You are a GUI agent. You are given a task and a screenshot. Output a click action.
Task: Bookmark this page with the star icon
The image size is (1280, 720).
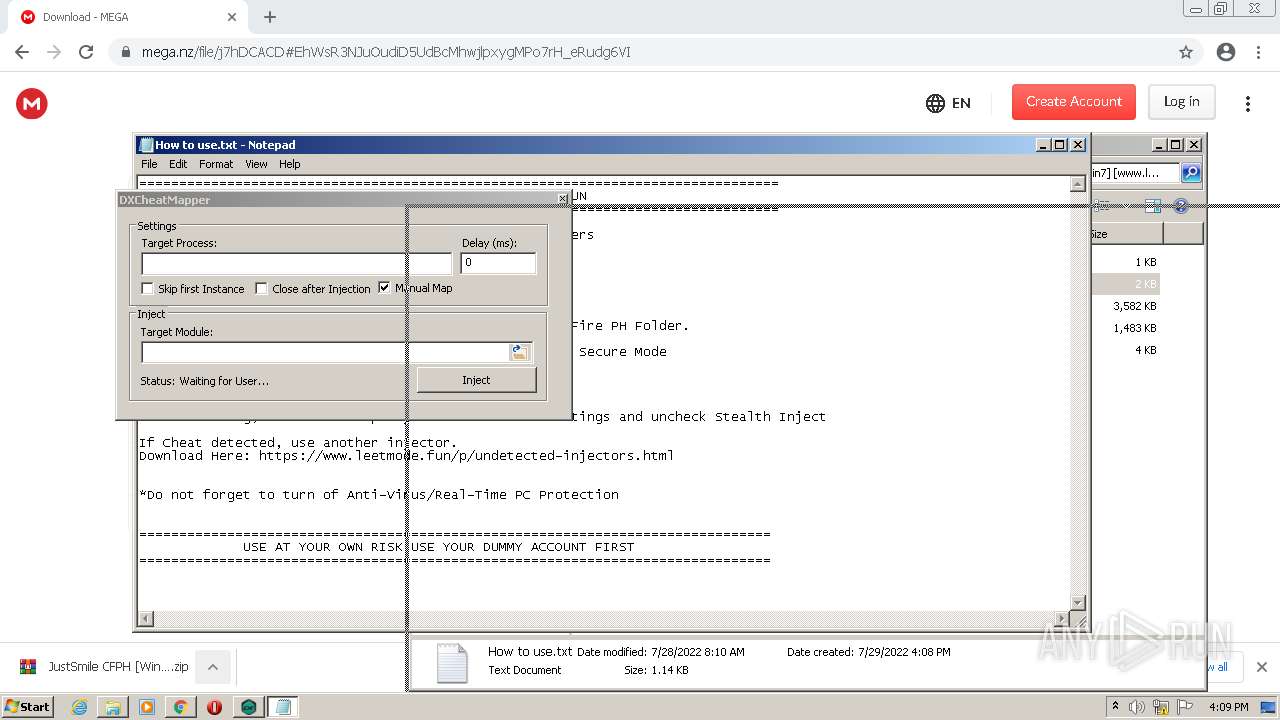pos(1186,52)
